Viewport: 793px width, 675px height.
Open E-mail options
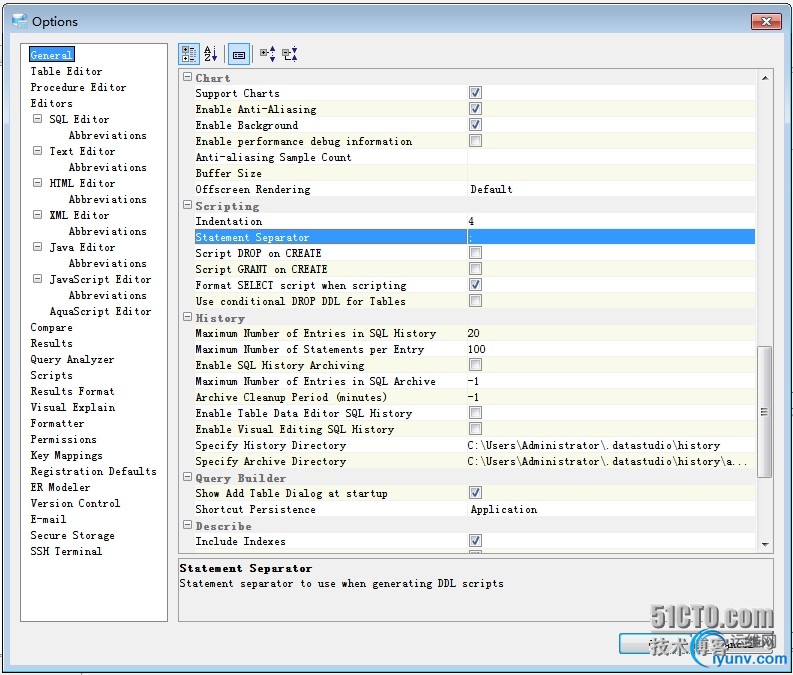pyautogui.click(x=48, y=519)
